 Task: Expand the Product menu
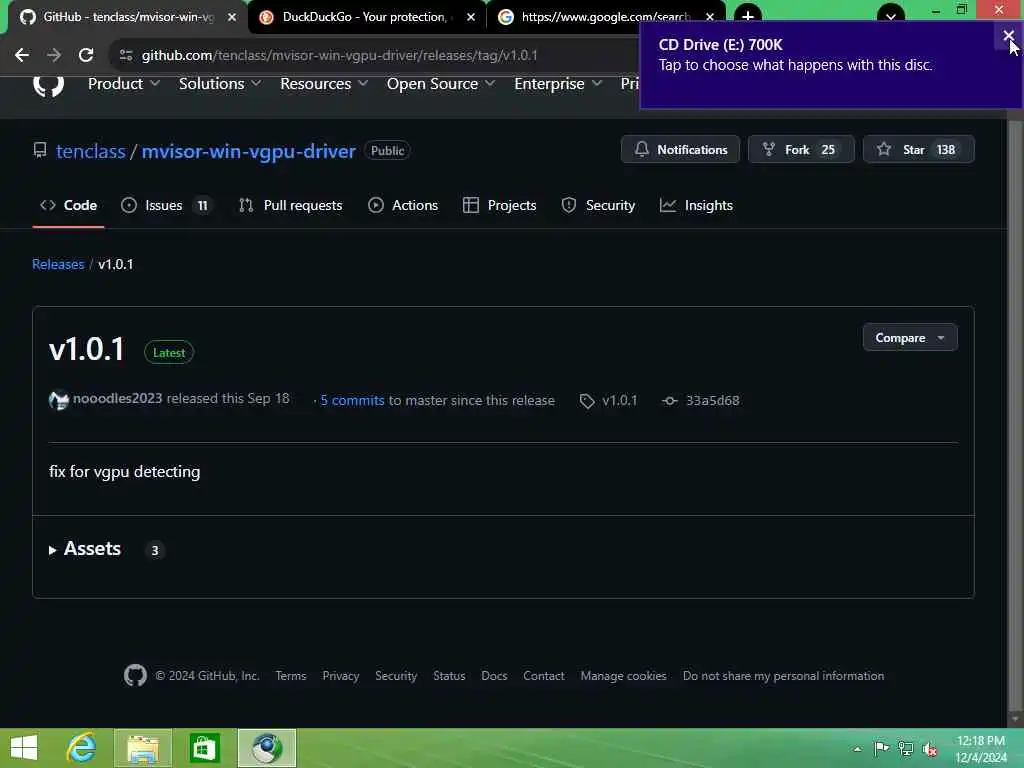pyautogui.click(x=123, y=84)
